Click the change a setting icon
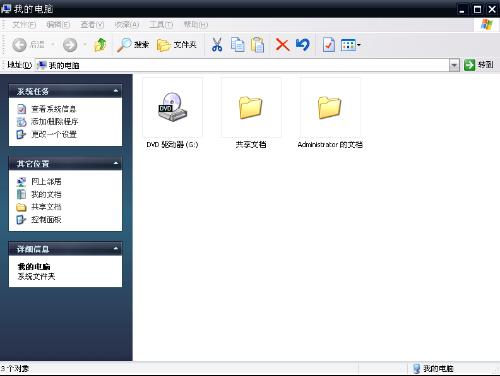The height and width of the screenshot is (376, 500). click(x=21, y=134)
